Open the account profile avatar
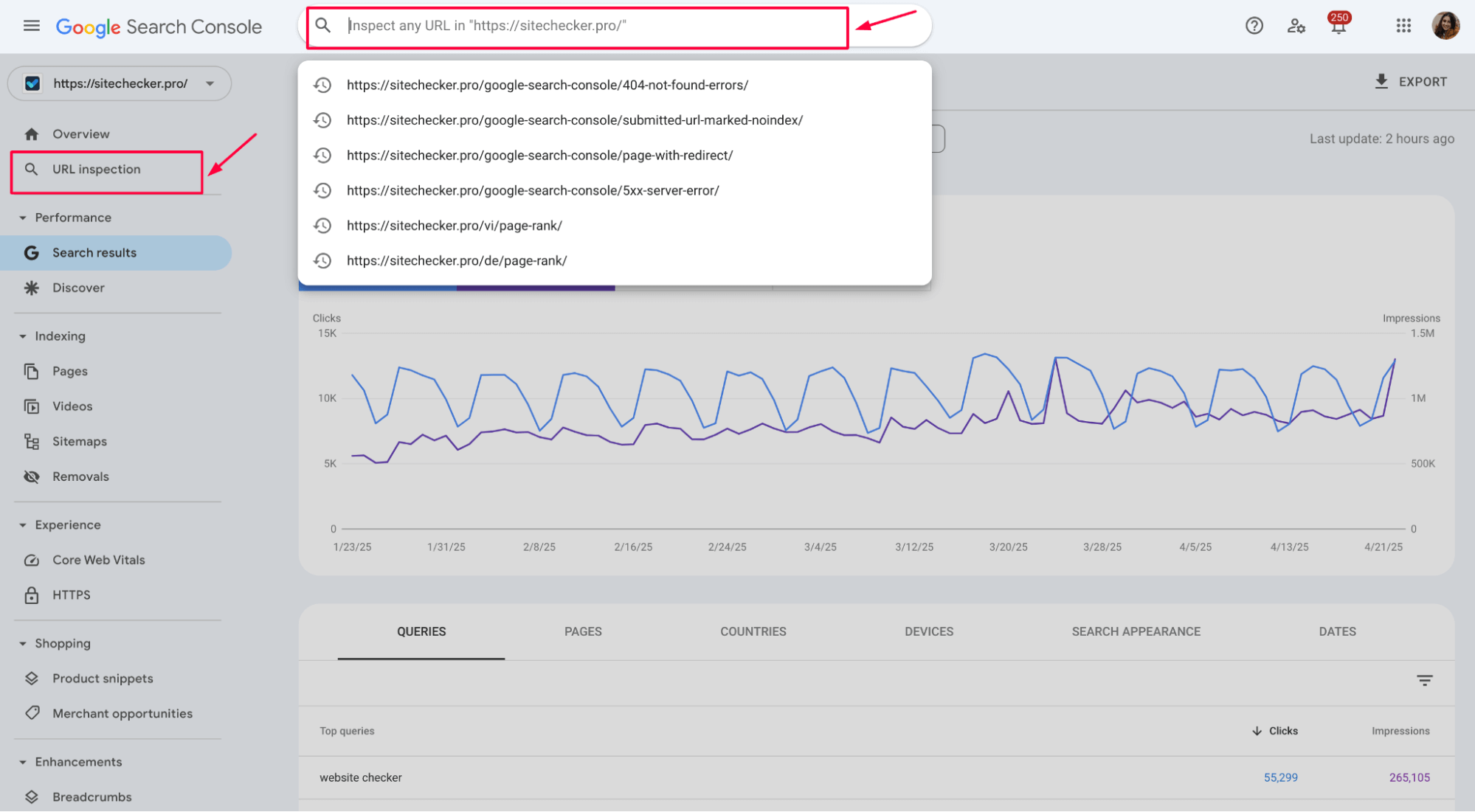 [x=1445, y=26]
